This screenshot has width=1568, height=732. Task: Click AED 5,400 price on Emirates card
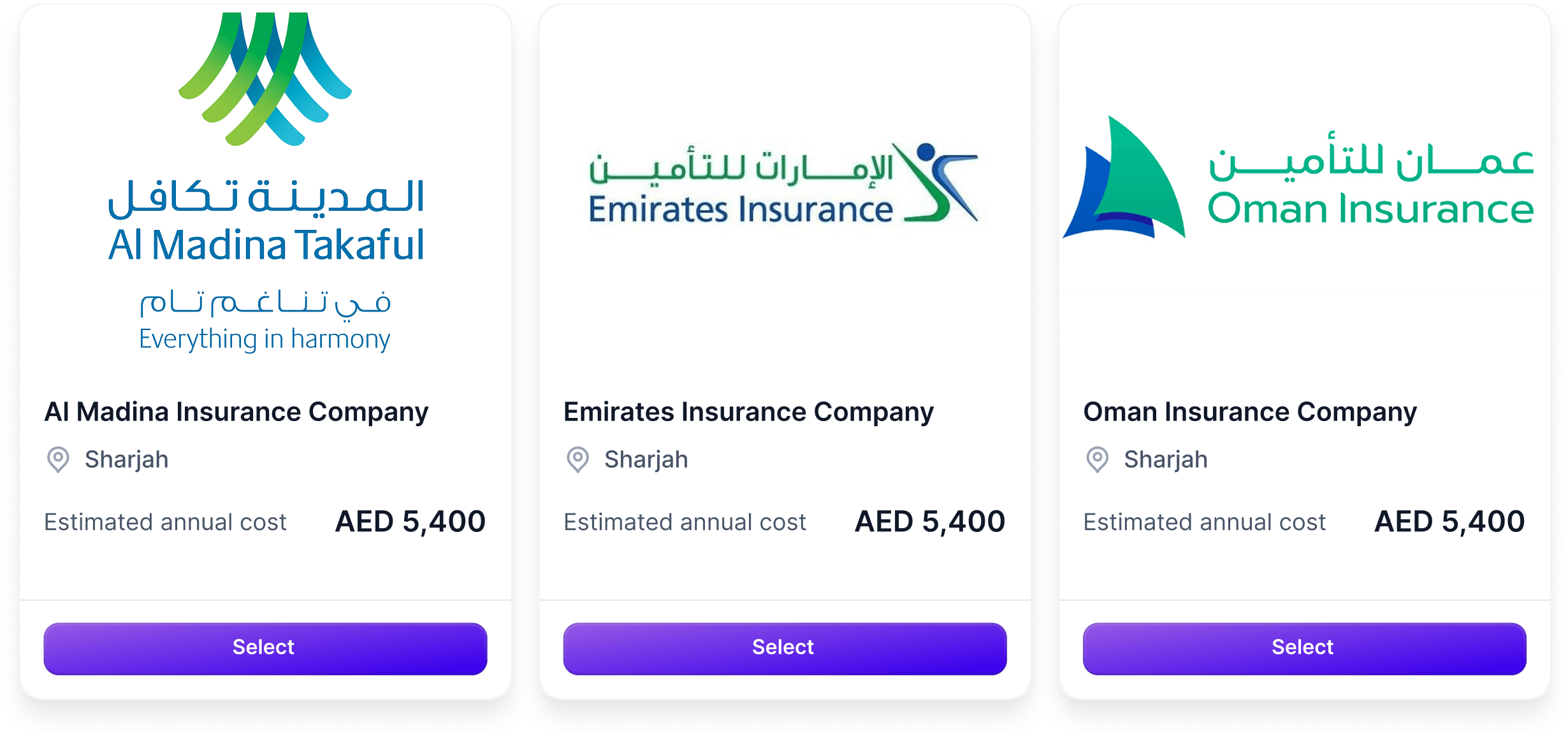point(929,522)
